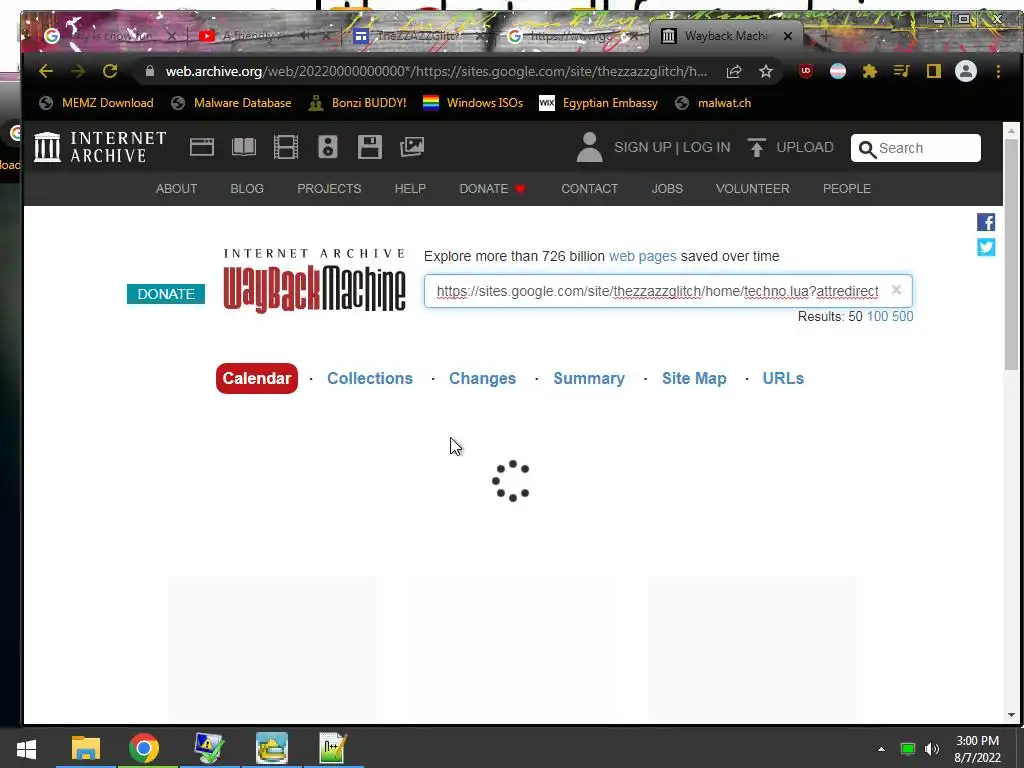Click SIGN UP link
1024x768 pixels.
pyautogui.click(x=643, y=147)
